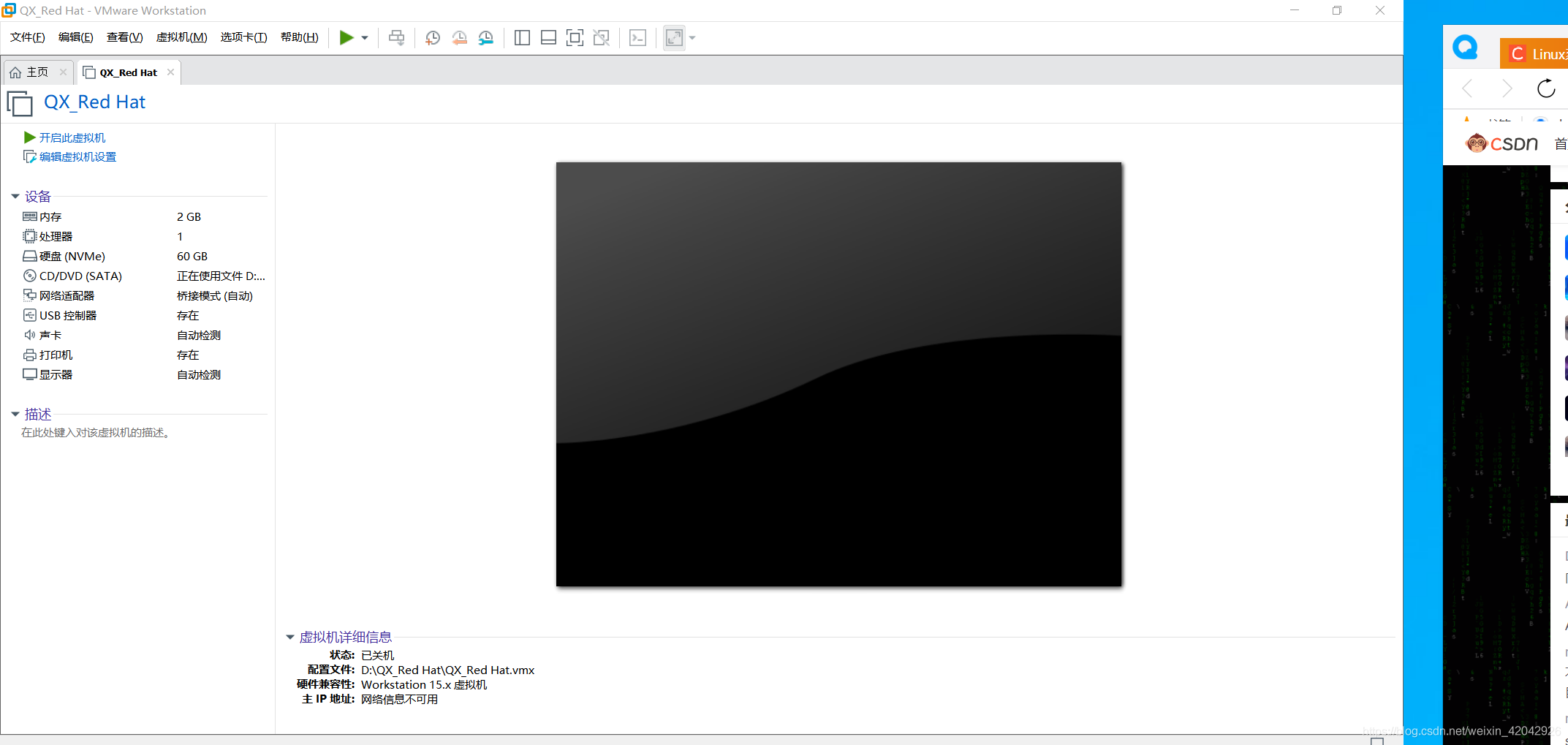Screen dimensions: 1568x745
Task: Click the stretch guest display icon
Action: tap(674, 38)
